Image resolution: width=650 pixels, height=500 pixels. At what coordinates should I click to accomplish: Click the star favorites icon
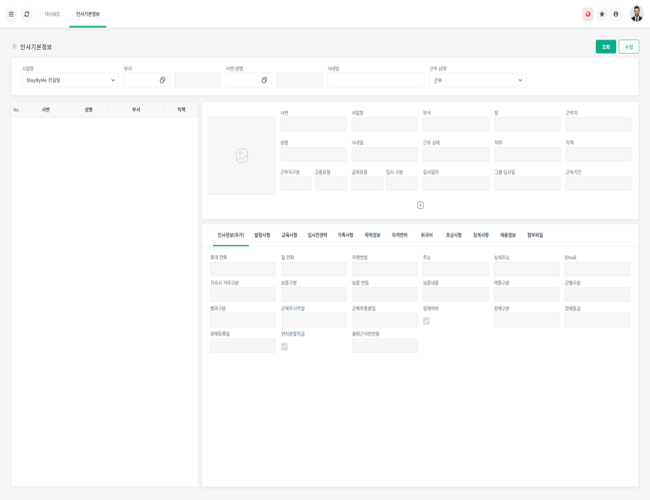tap(602, 14)
